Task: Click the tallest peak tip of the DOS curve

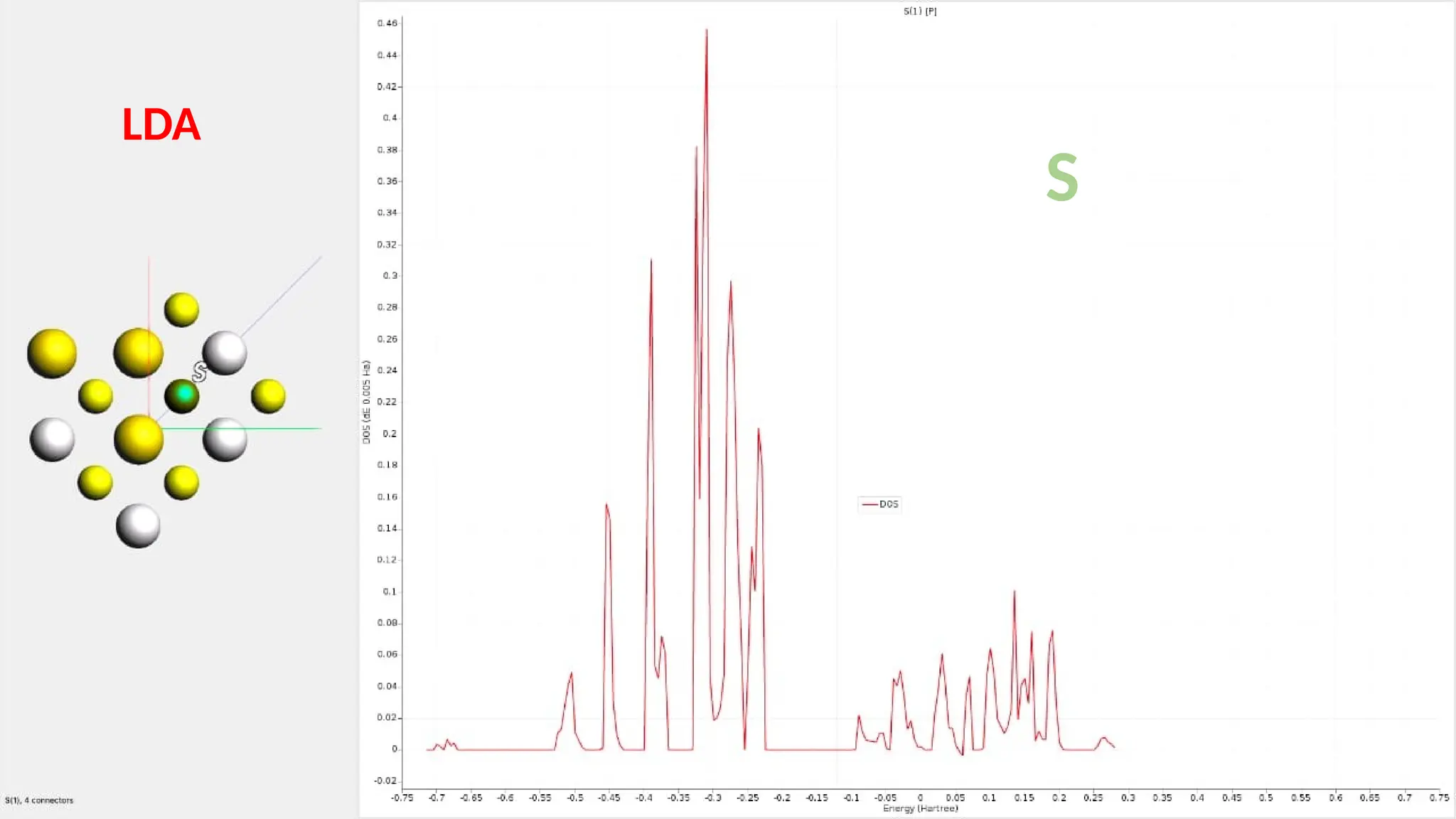Action: [706, 31]
